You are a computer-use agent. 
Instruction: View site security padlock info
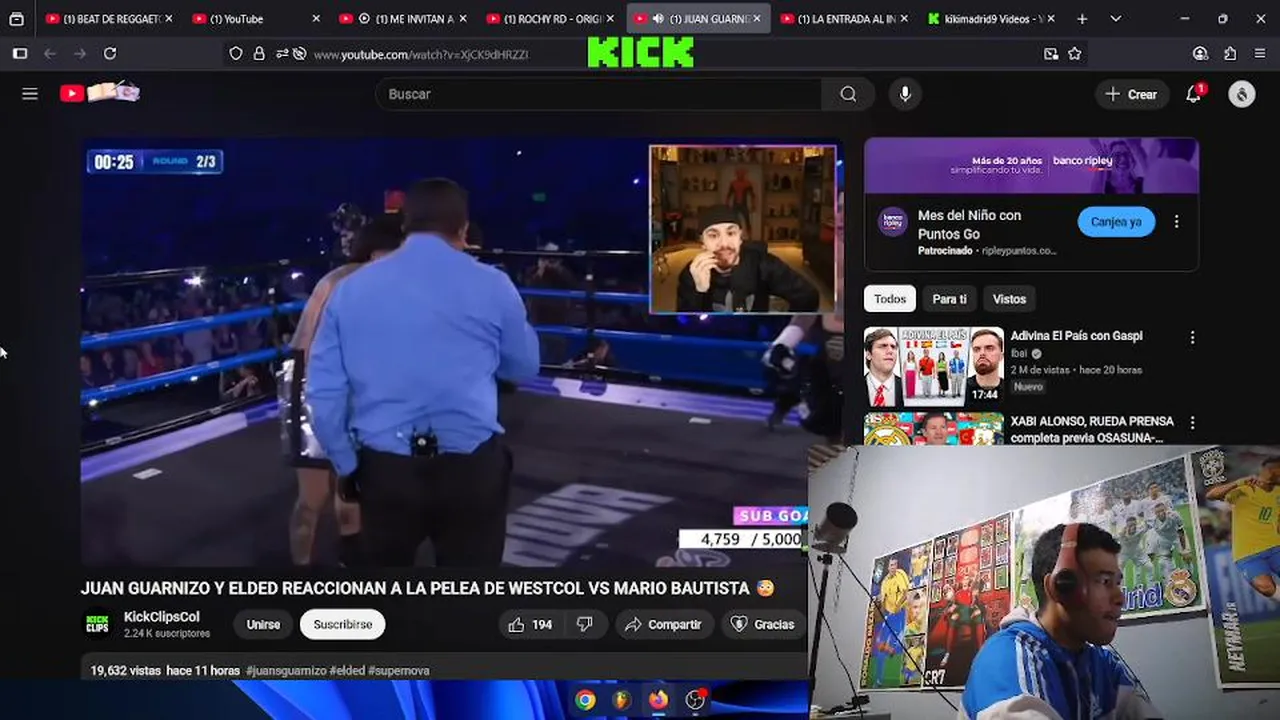(x=259, y=54)
